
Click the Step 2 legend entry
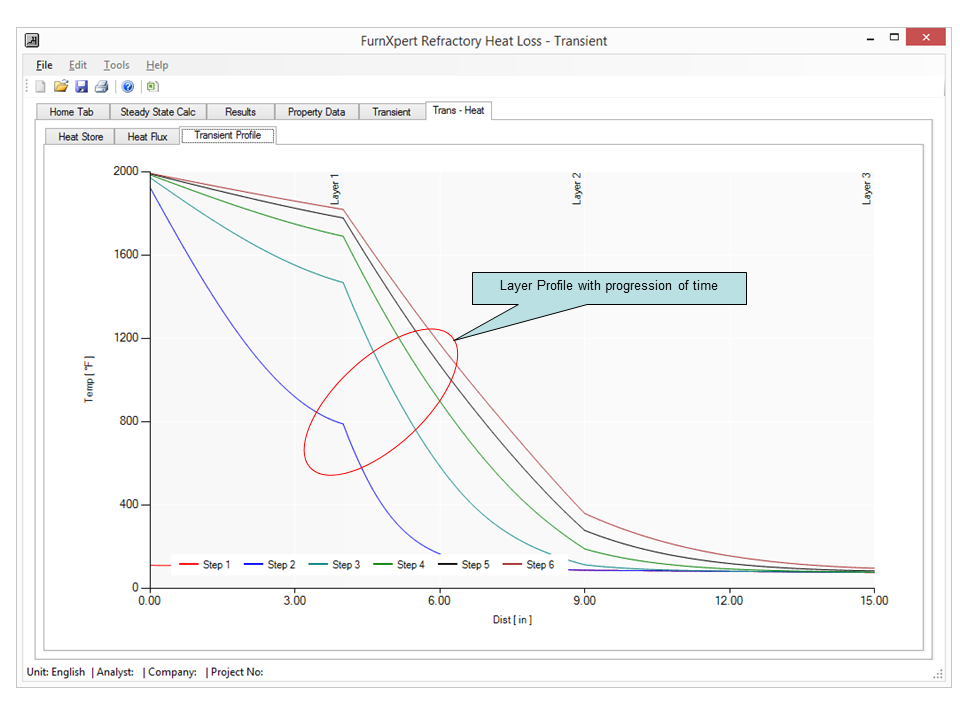[x=269, y=564]
